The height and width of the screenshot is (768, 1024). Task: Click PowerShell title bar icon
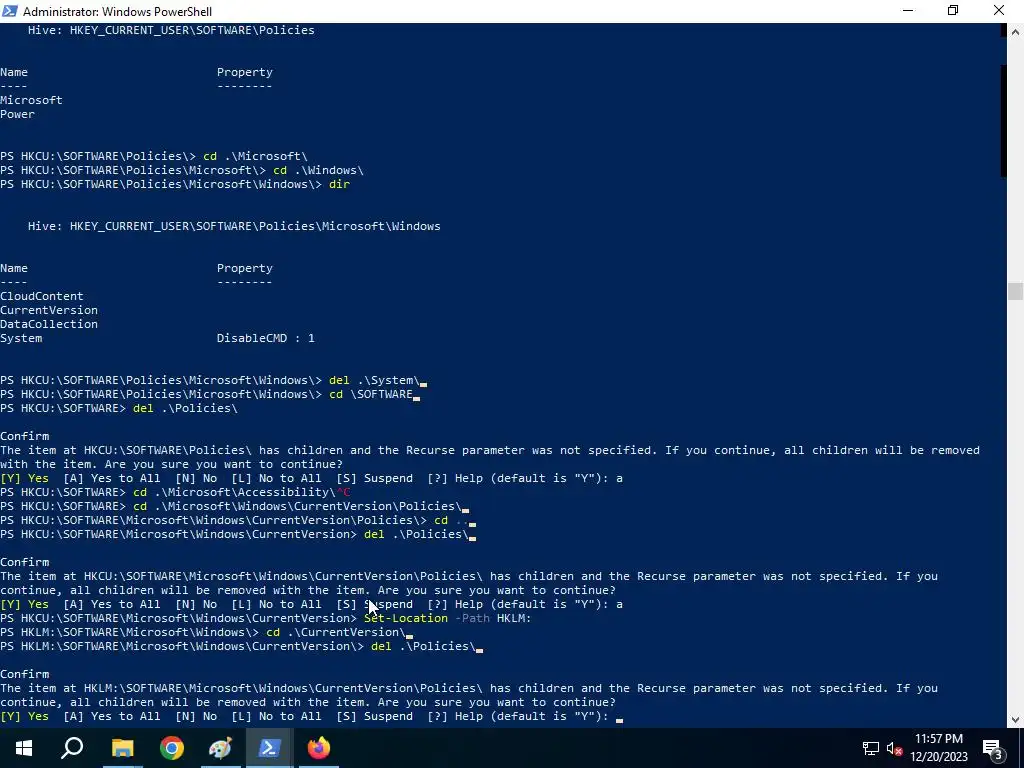10,11
